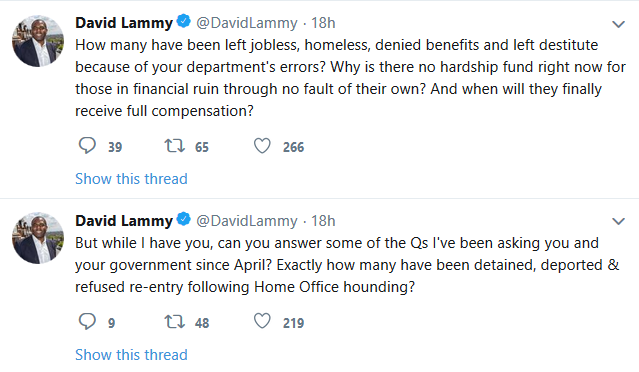The width and height of the screenshot is (639, 372).
Task: Like the tweet with 219 likes
Action: (x=262, y=321)
